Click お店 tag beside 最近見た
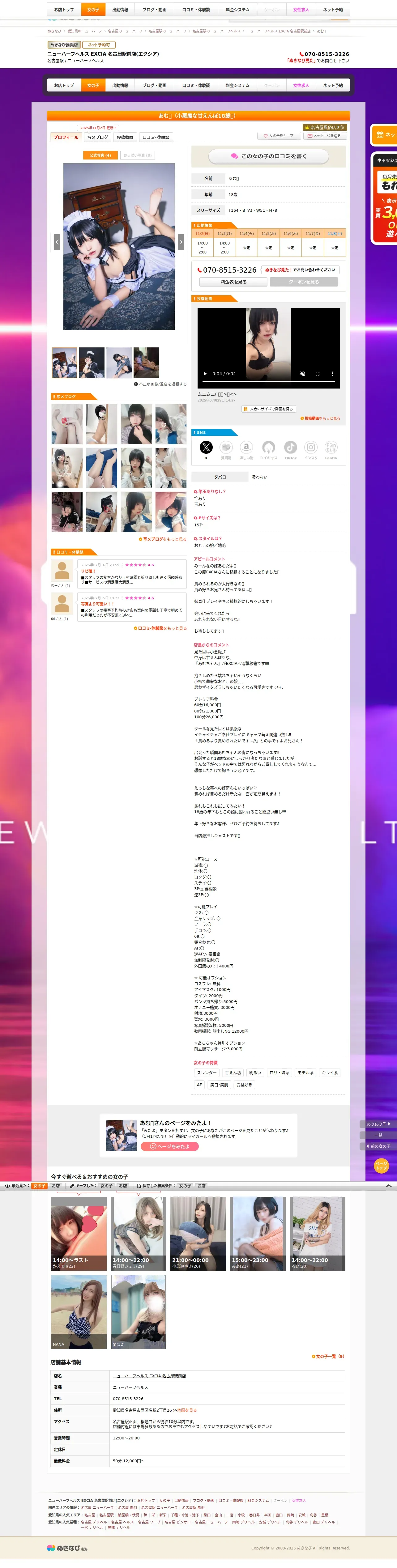 (56, 1186)
